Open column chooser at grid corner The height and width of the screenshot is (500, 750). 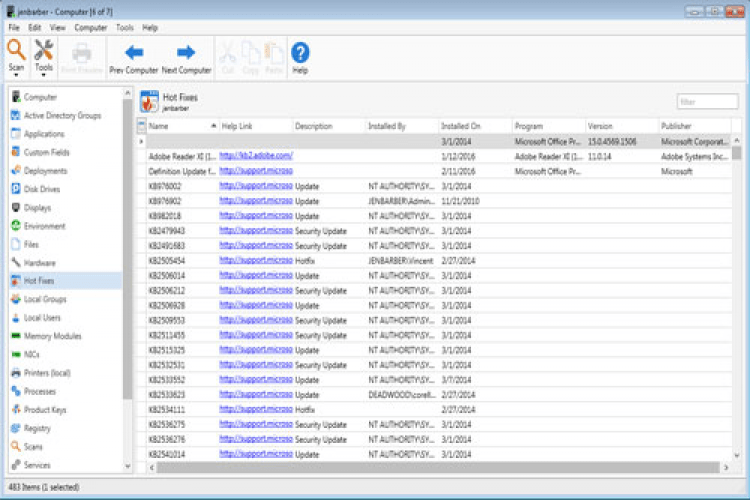click(x=141, y=126)
